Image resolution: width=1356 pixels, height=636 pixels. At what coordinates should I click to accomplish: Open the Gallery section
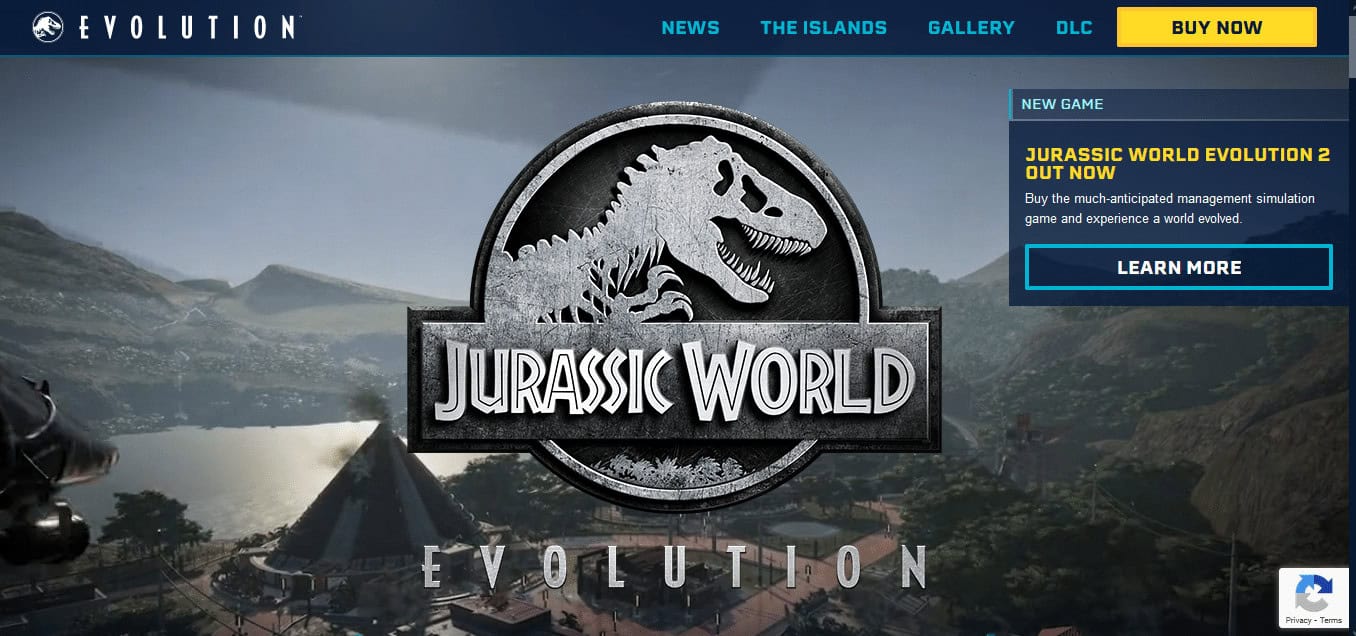tap(971, 28)
